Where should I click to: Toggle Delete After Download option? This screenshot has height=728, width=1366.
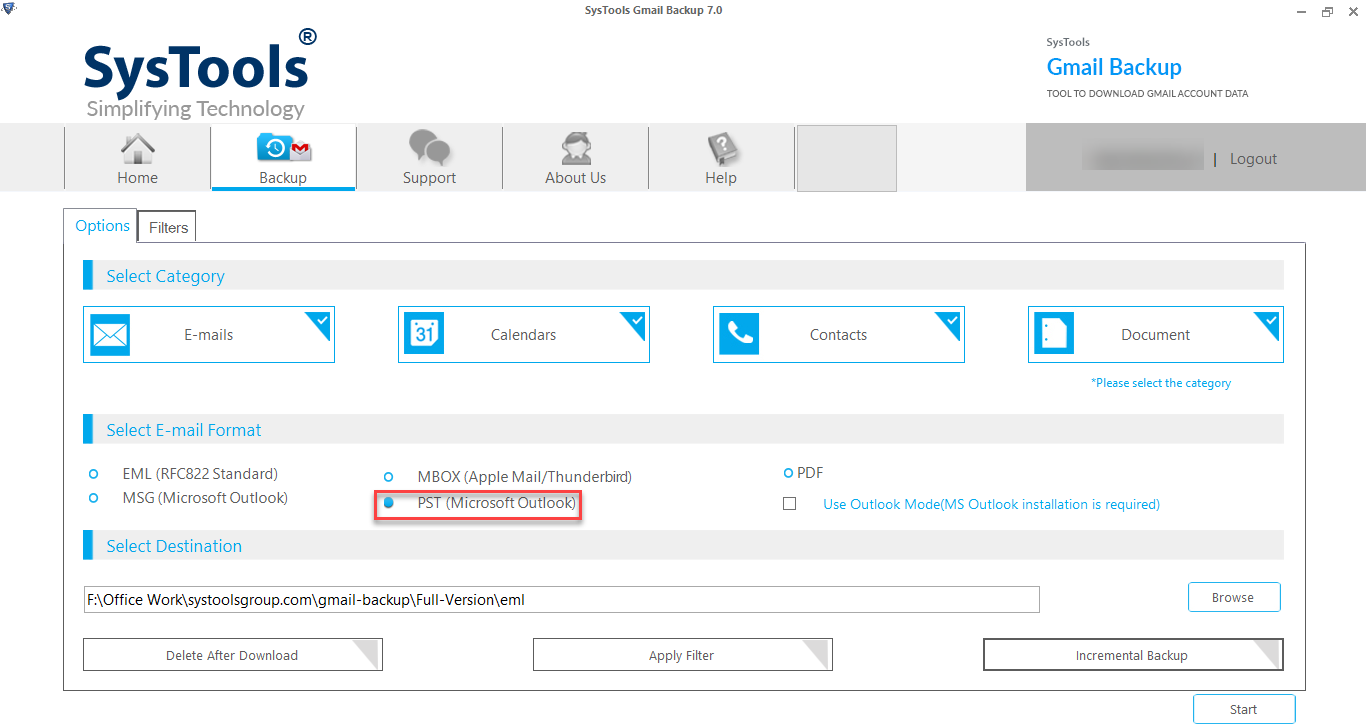232,655
